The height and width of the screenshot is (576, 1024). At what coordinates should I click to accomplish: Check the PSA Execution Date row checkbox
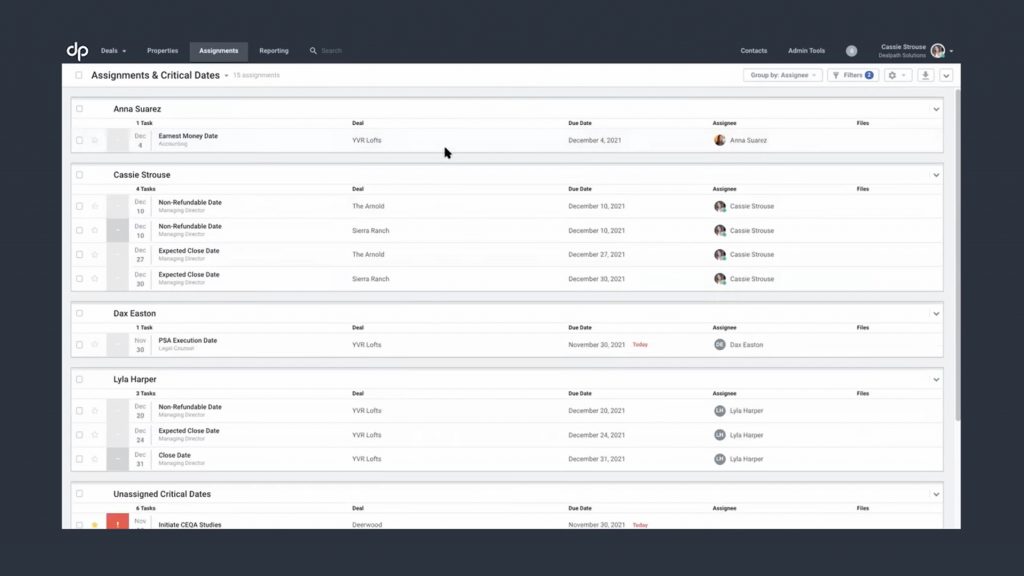click(80, 345)
